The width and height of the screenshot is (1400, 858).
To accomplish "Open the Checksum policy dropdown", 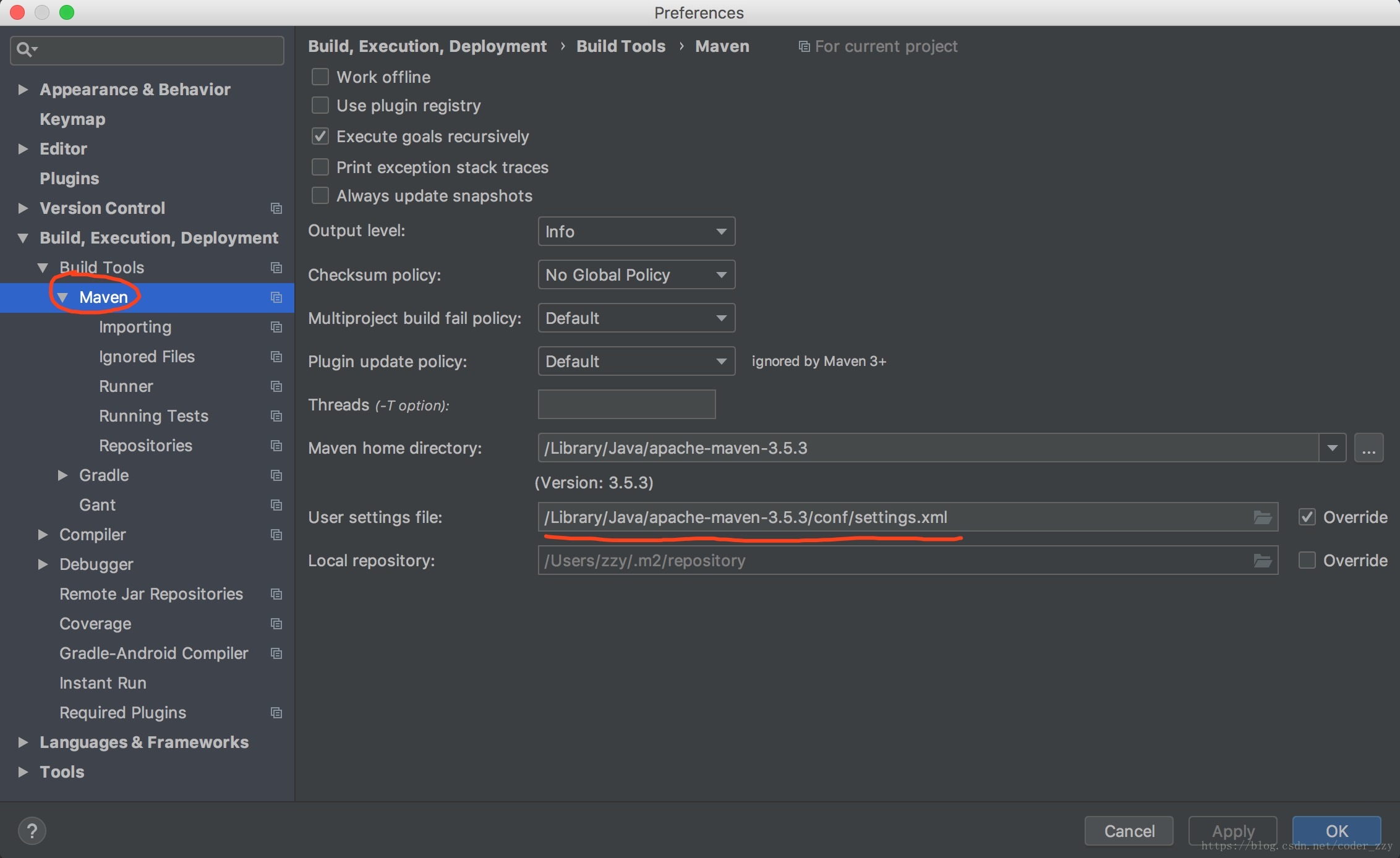I will coord(636,274).
